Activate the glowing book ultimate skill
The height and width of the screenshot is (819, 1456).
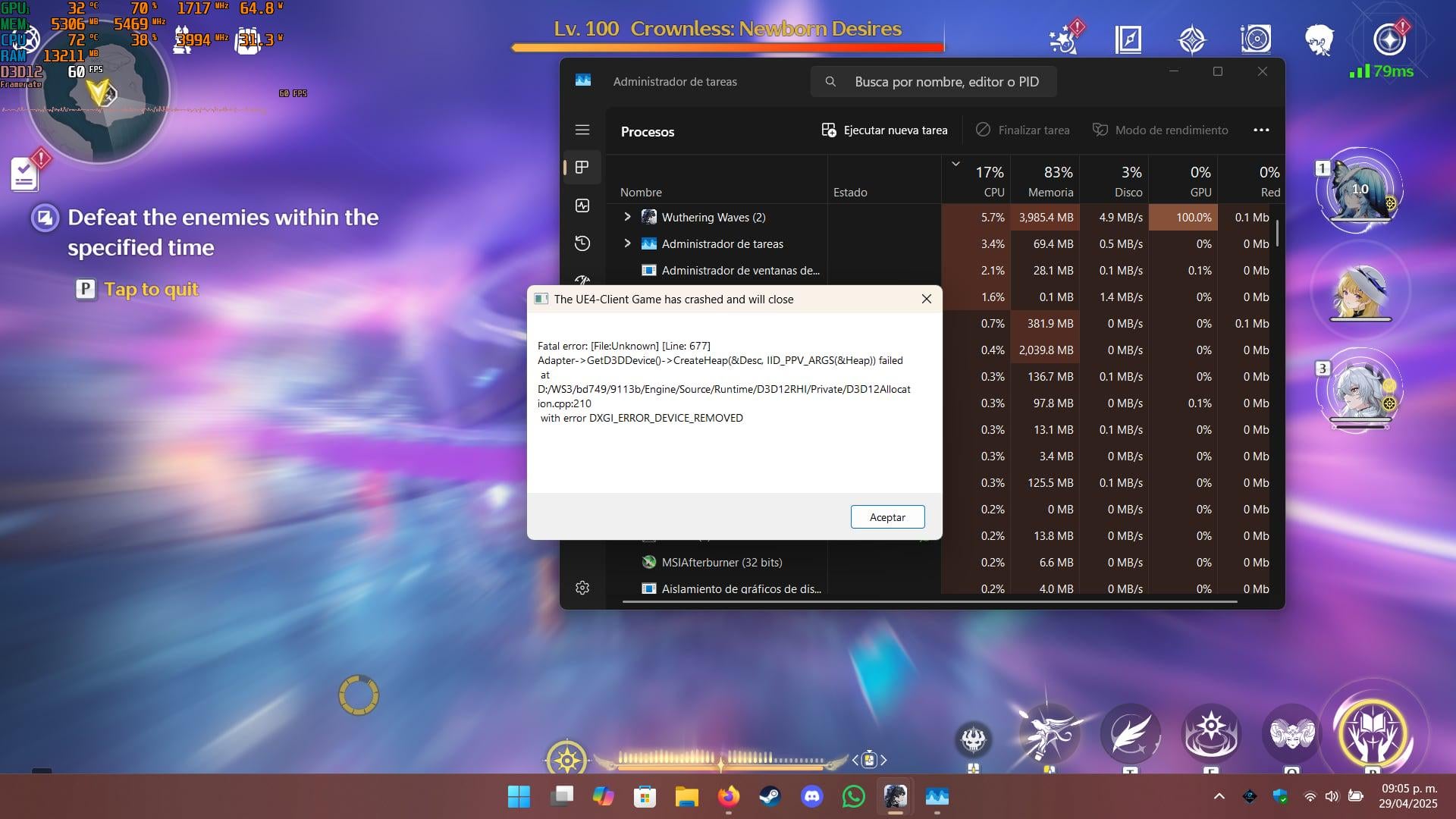point(1373,733)
